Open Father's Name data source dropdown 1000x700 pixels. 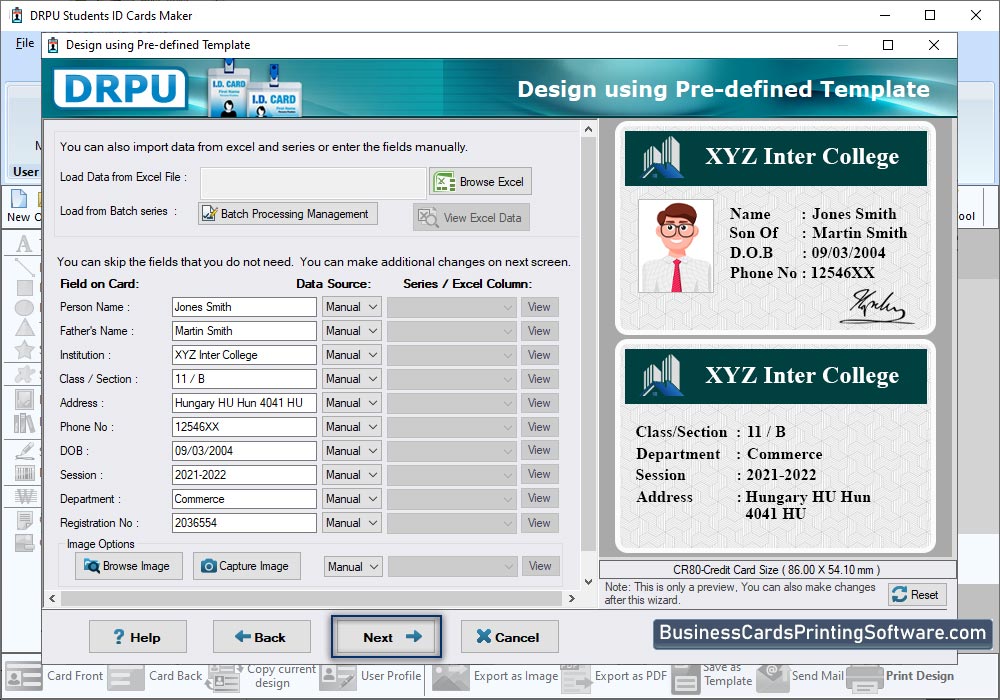[x=351, y=331]
